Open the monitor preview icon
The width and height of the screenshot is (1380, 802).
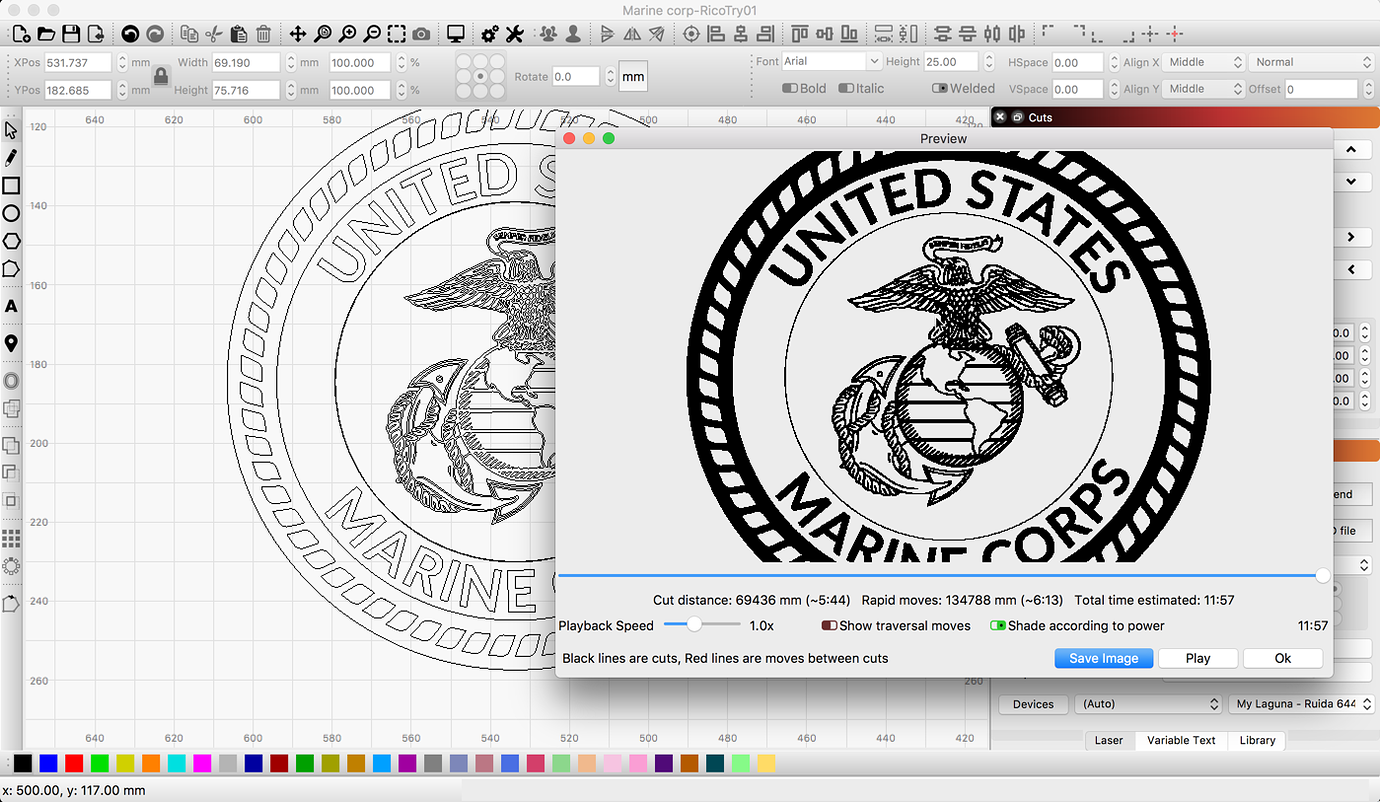456,34
